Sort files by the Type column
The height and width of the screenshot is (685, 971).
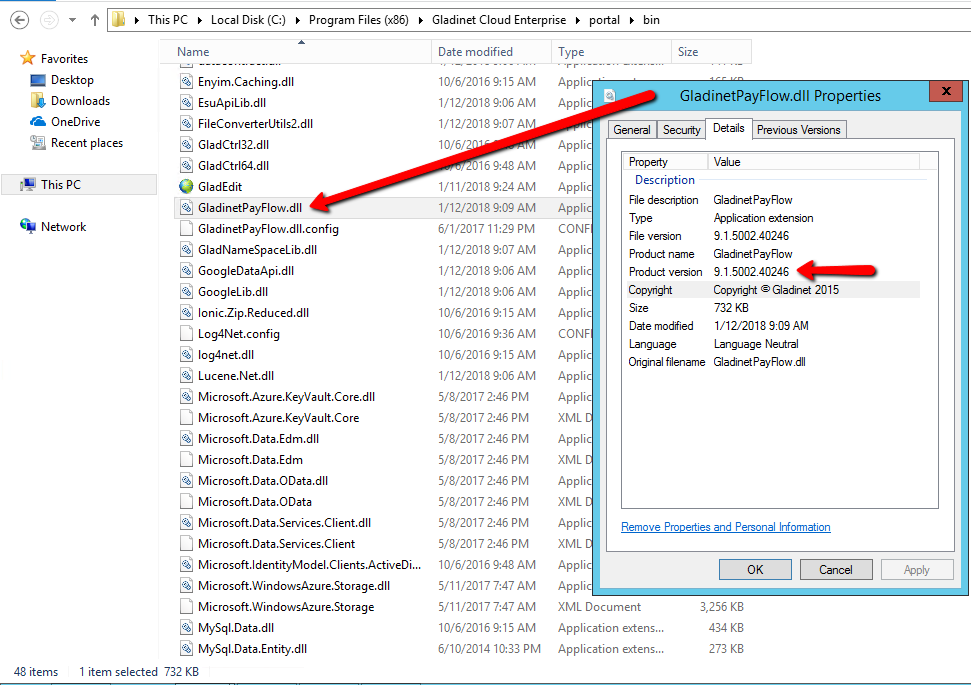point(611,52)
